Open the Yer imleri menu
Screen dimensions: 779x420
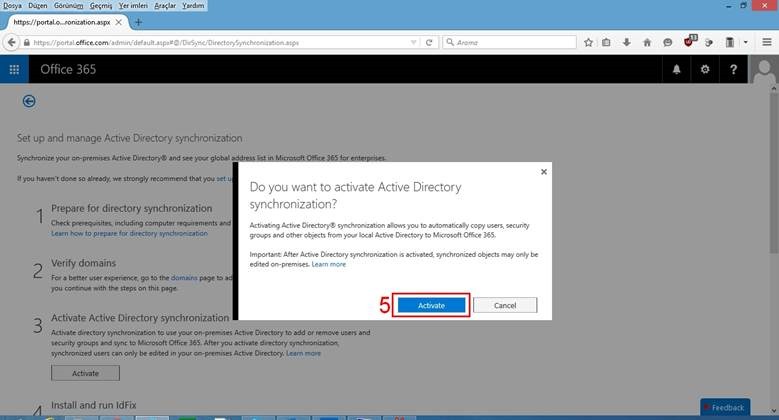pyautogui.click(x=133, y=5)
